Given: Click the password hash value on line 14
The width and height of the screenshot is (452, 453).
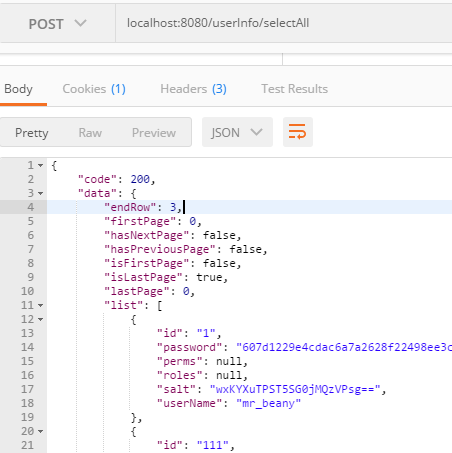Looking at the screenshot, I should click(x=344, y=347).
